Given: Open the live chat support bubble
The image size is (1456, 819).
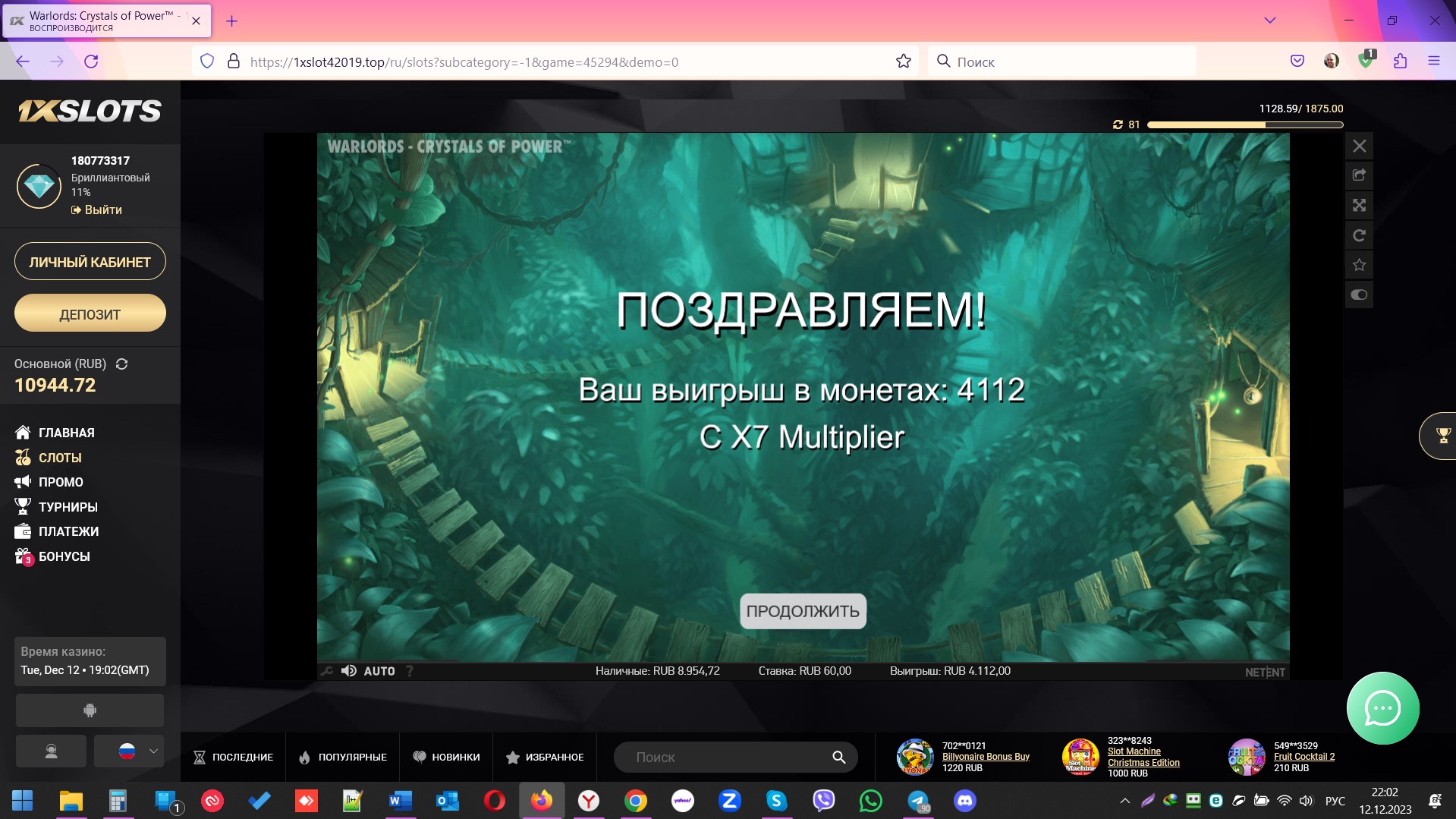Looking at the screenshot, I should click(x=1382, y=708).
